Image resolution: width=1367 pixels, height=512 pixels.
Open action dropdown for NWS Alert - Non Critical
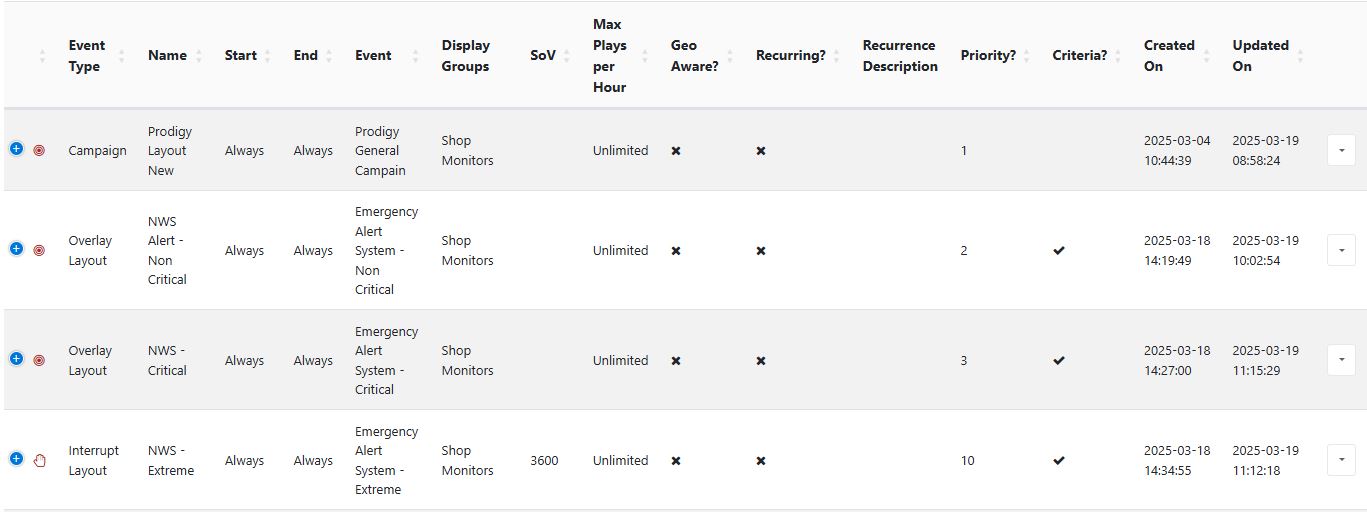pyautogui.click(x=1340, y=250)
